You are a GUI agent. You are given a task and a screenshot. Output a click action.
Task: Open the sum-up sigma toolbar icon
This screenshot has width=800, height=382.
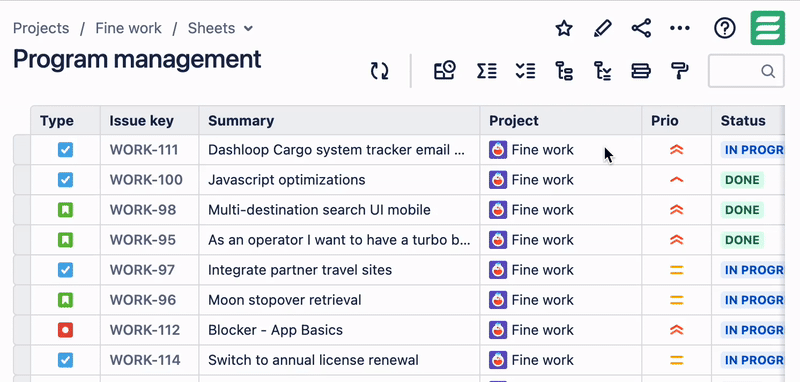point(487,71)
